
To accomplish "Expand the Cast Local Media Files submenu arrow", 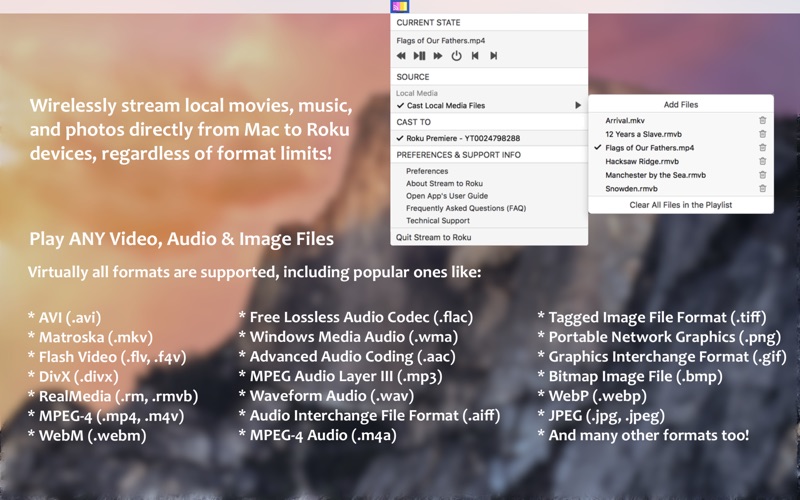I will 578,106.
